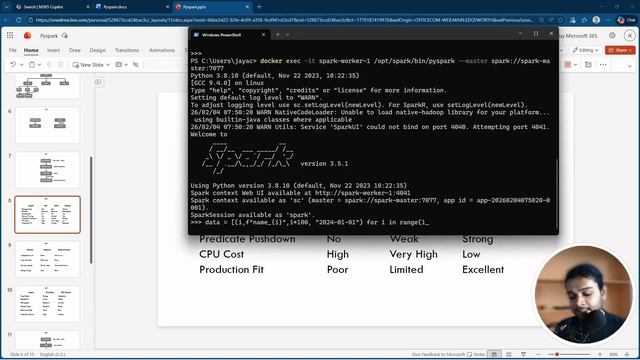Switch to Normal view icon

point(494,355)
